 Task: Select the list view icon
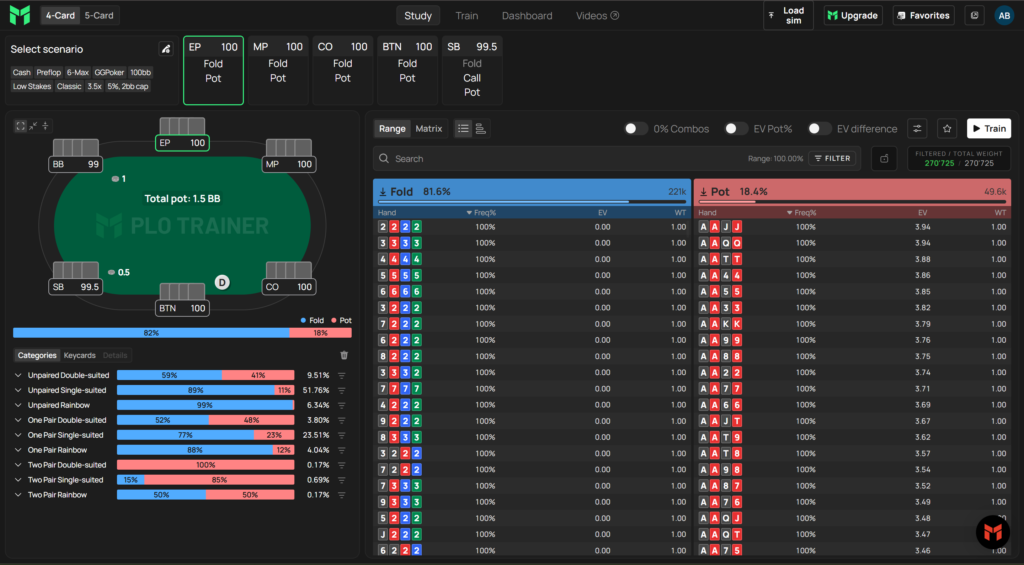point(463,129)
